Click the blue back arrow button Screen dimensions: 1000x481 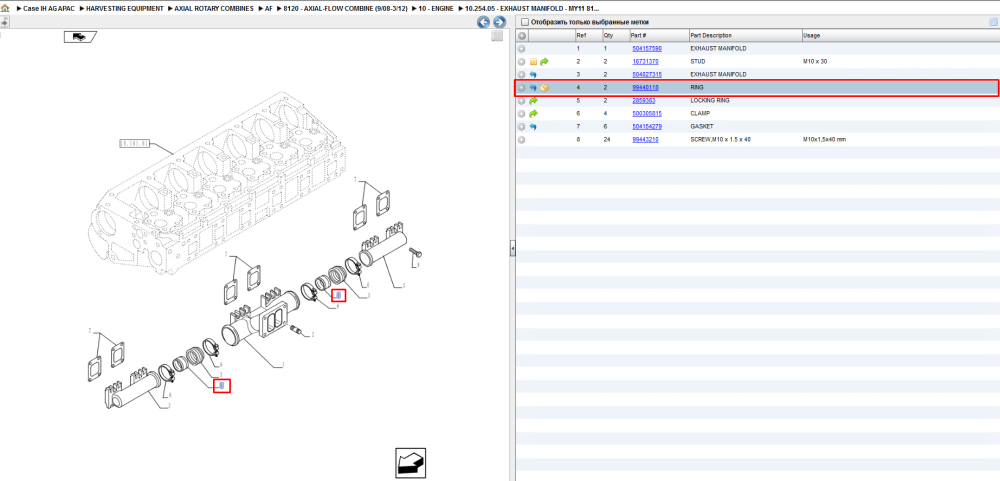(483, 22)
